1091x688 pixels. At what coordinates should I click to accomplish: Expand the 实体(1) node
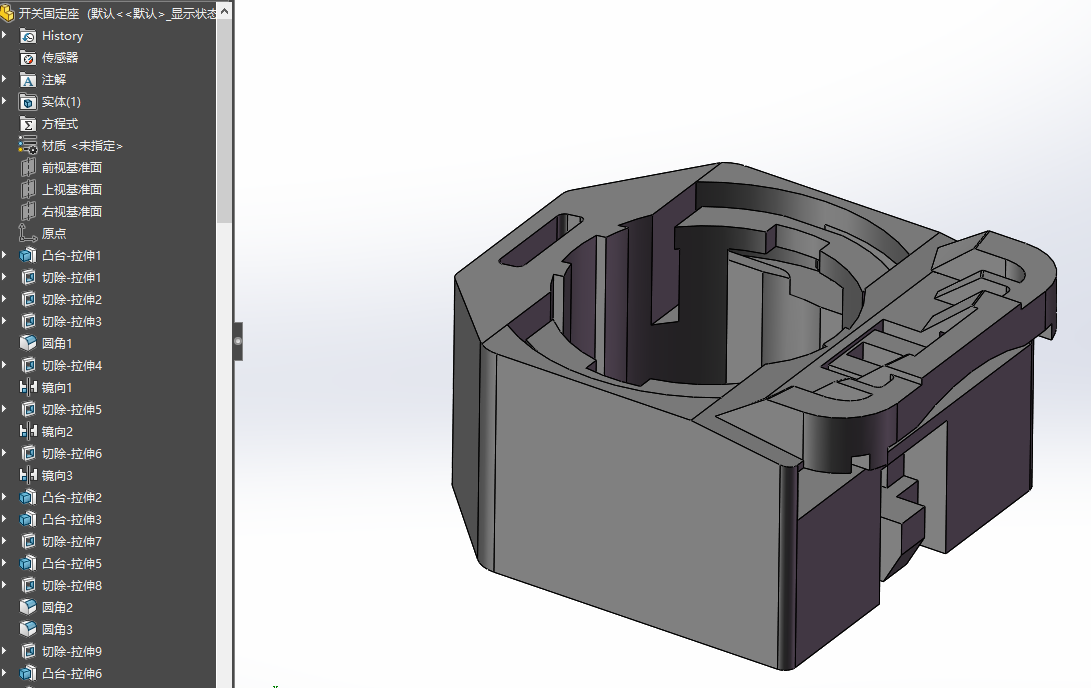click(5, 102)
